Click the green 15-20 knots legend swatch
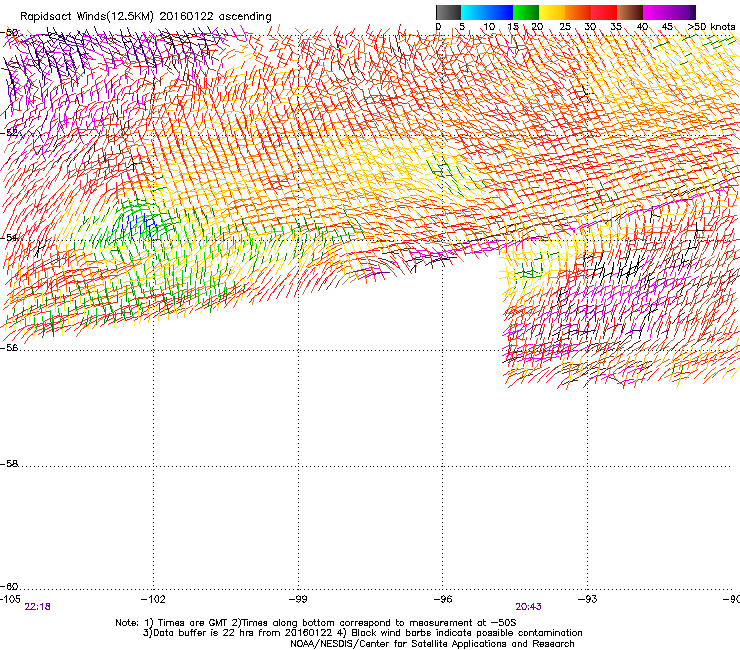Screen dimensions: 740x650 click(x=526, y=12)
